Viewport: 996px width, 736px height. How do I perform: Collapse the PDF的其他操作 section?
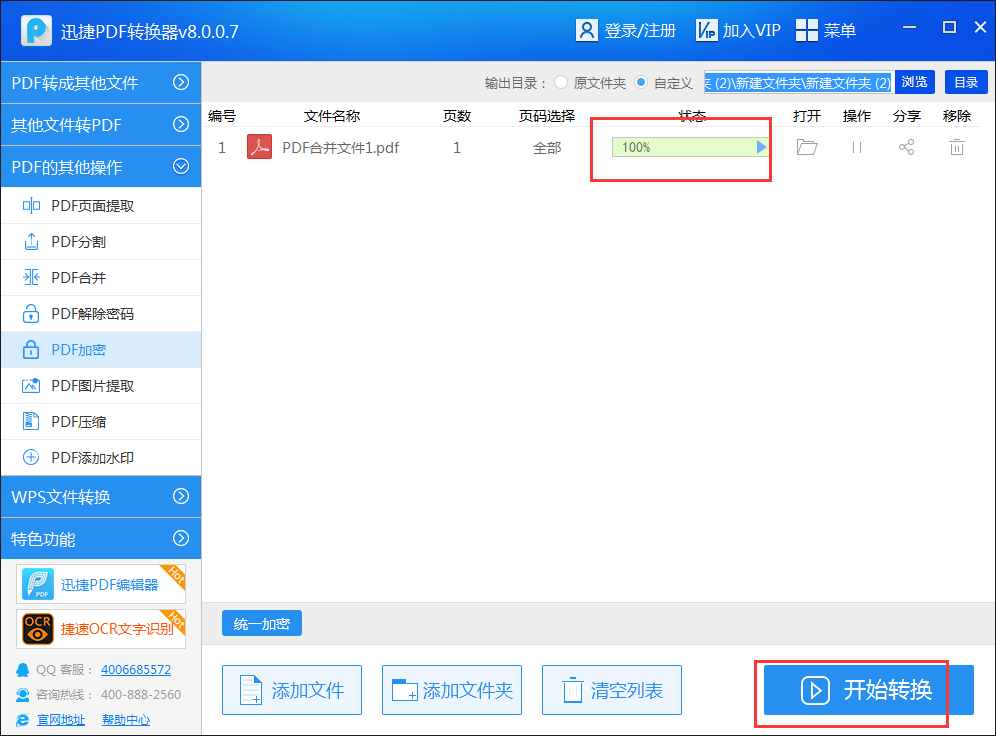click(x=101, y=166)
